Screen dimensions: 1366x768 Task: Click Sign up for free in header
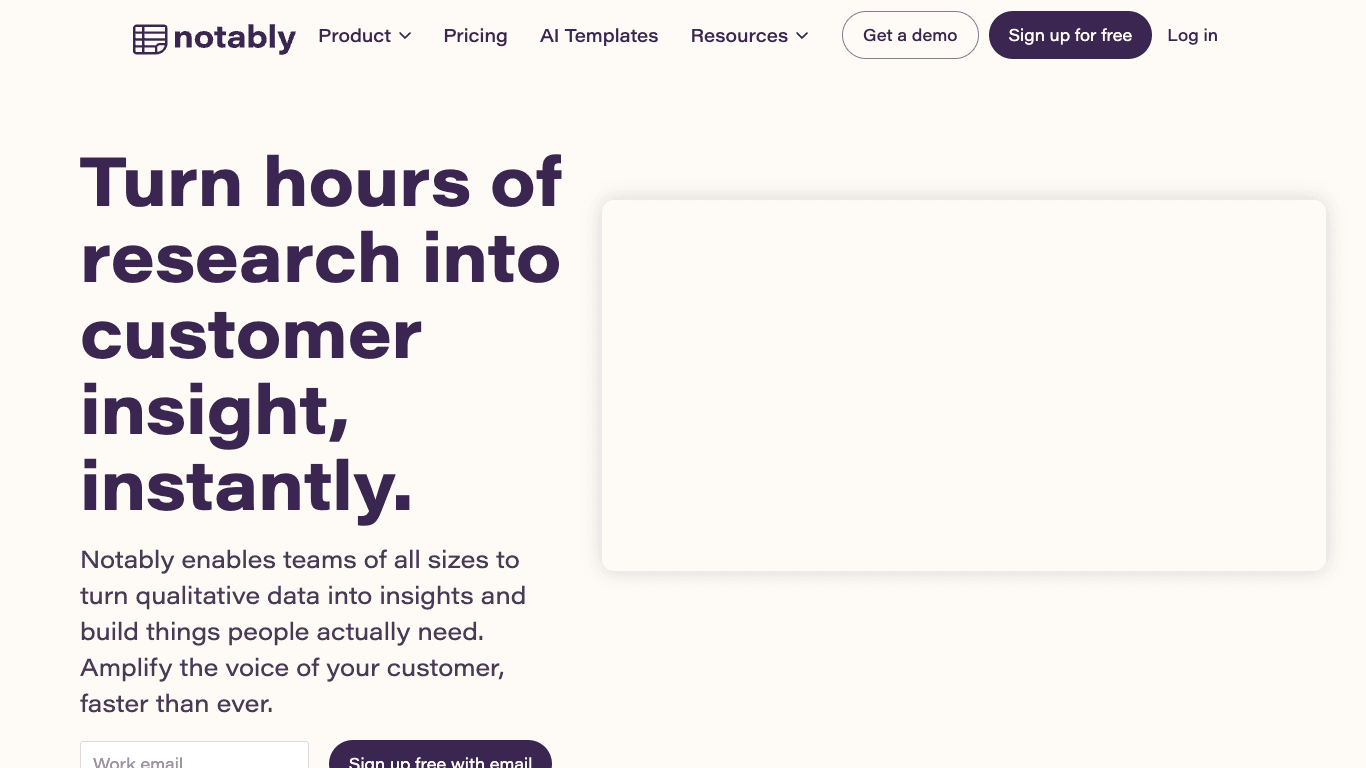pos(1070,35)
